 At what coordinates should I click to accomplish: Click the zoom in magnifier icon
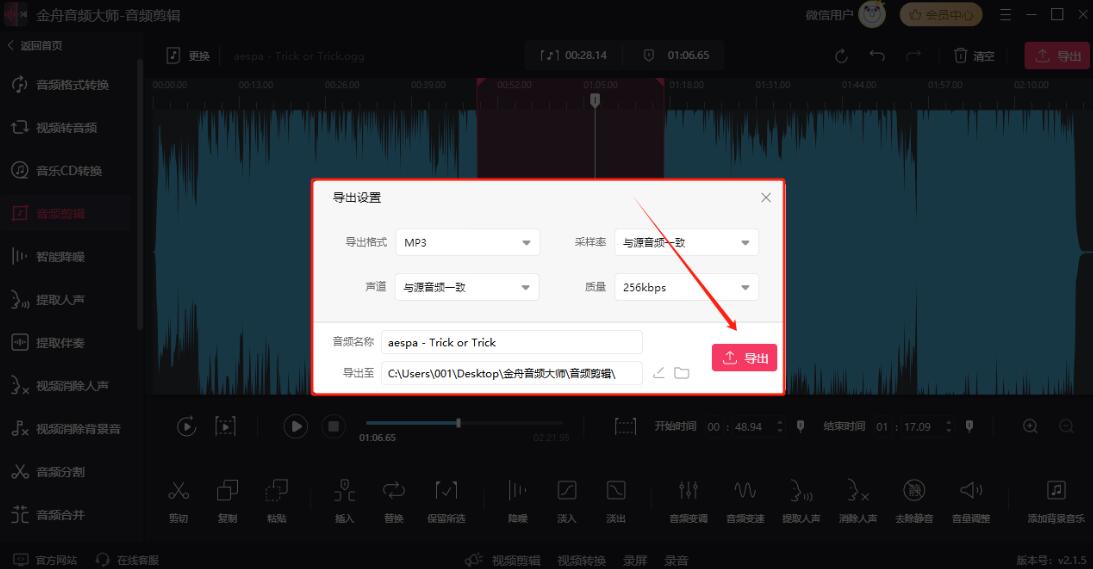click(1030, 426)
